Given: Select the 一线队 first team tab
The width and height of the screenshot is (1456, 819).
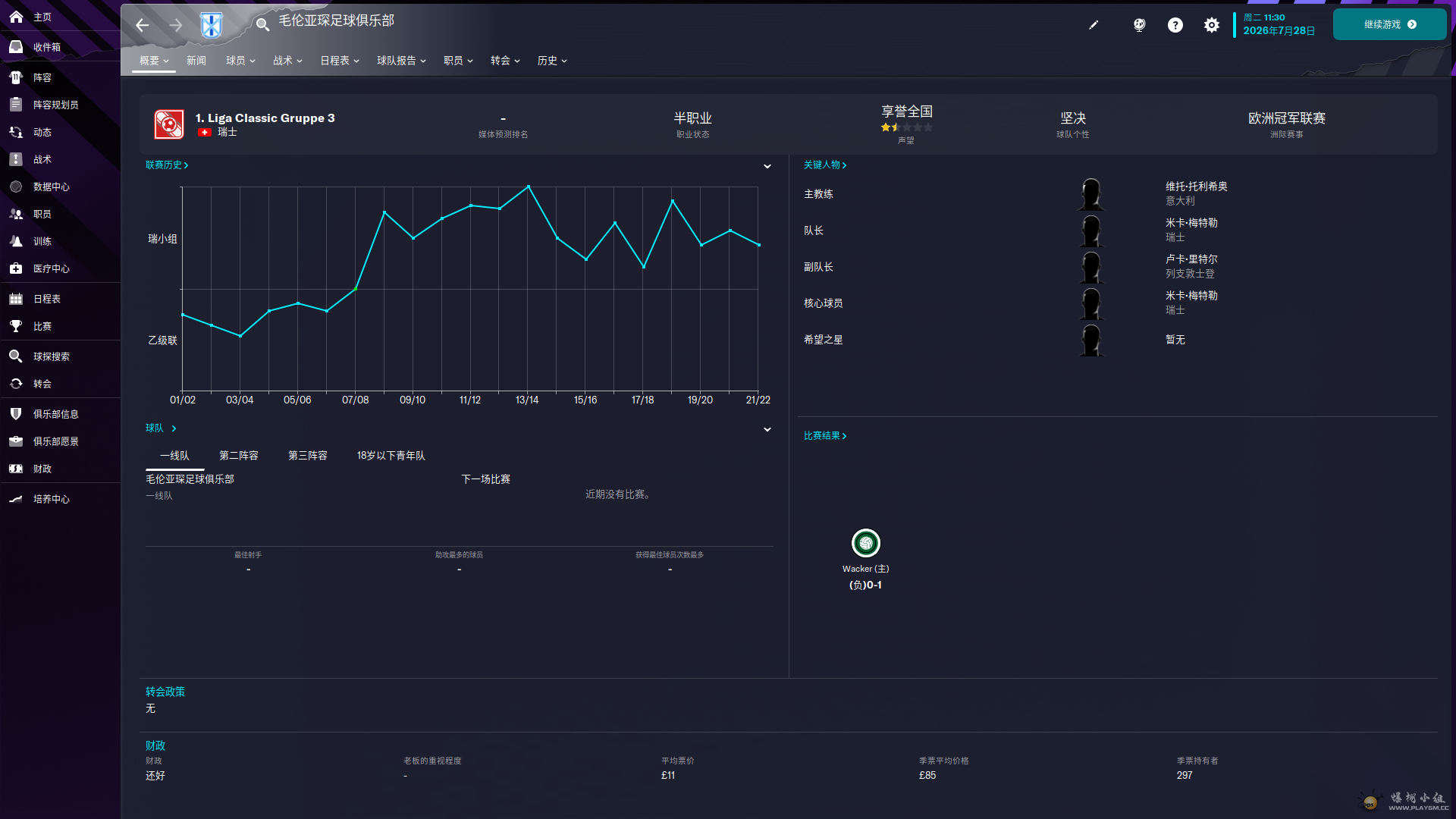Looking at the screenshot, I should pos(174,456).
